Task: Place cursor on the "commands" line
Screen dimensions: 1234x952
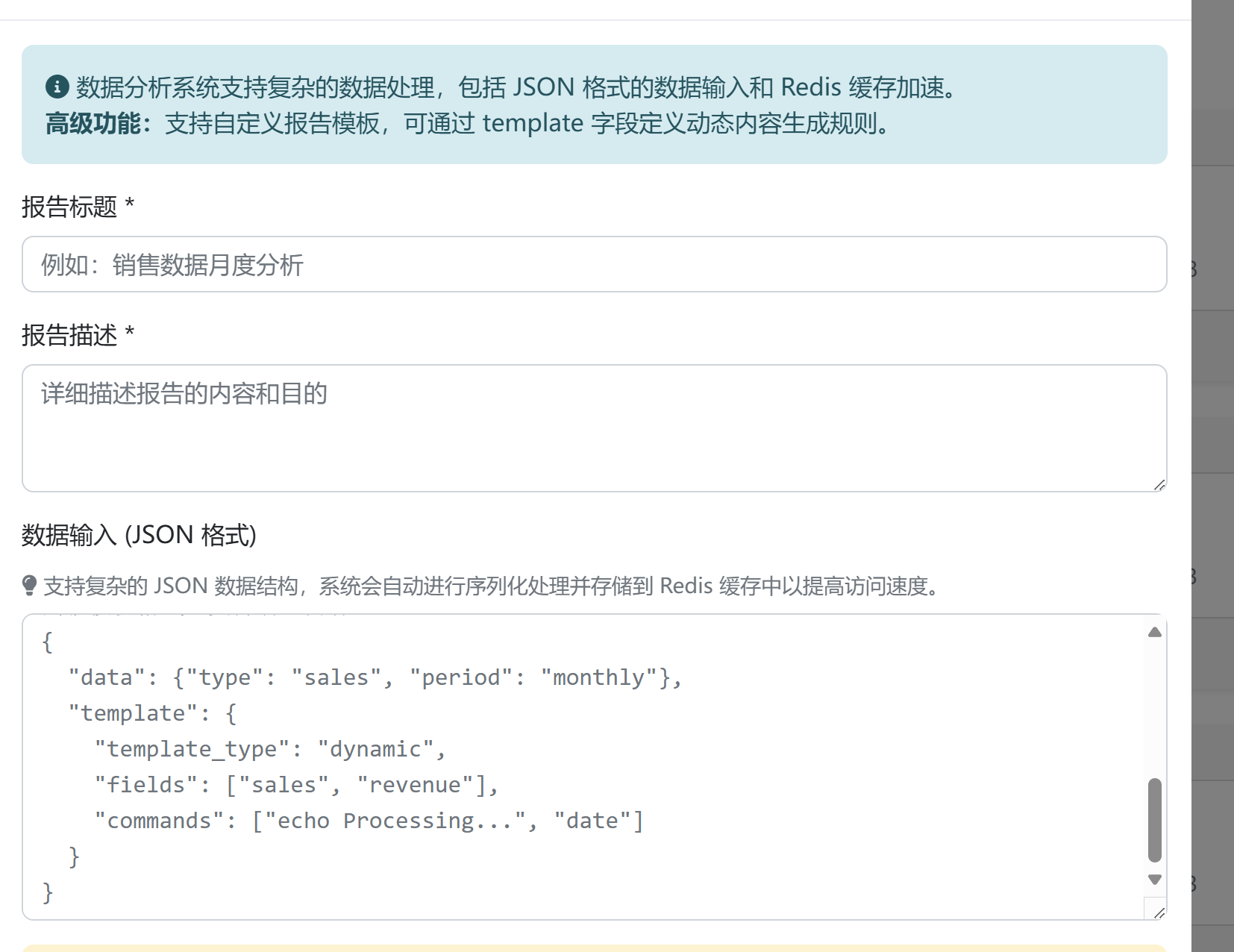Action: pos(369,821)
